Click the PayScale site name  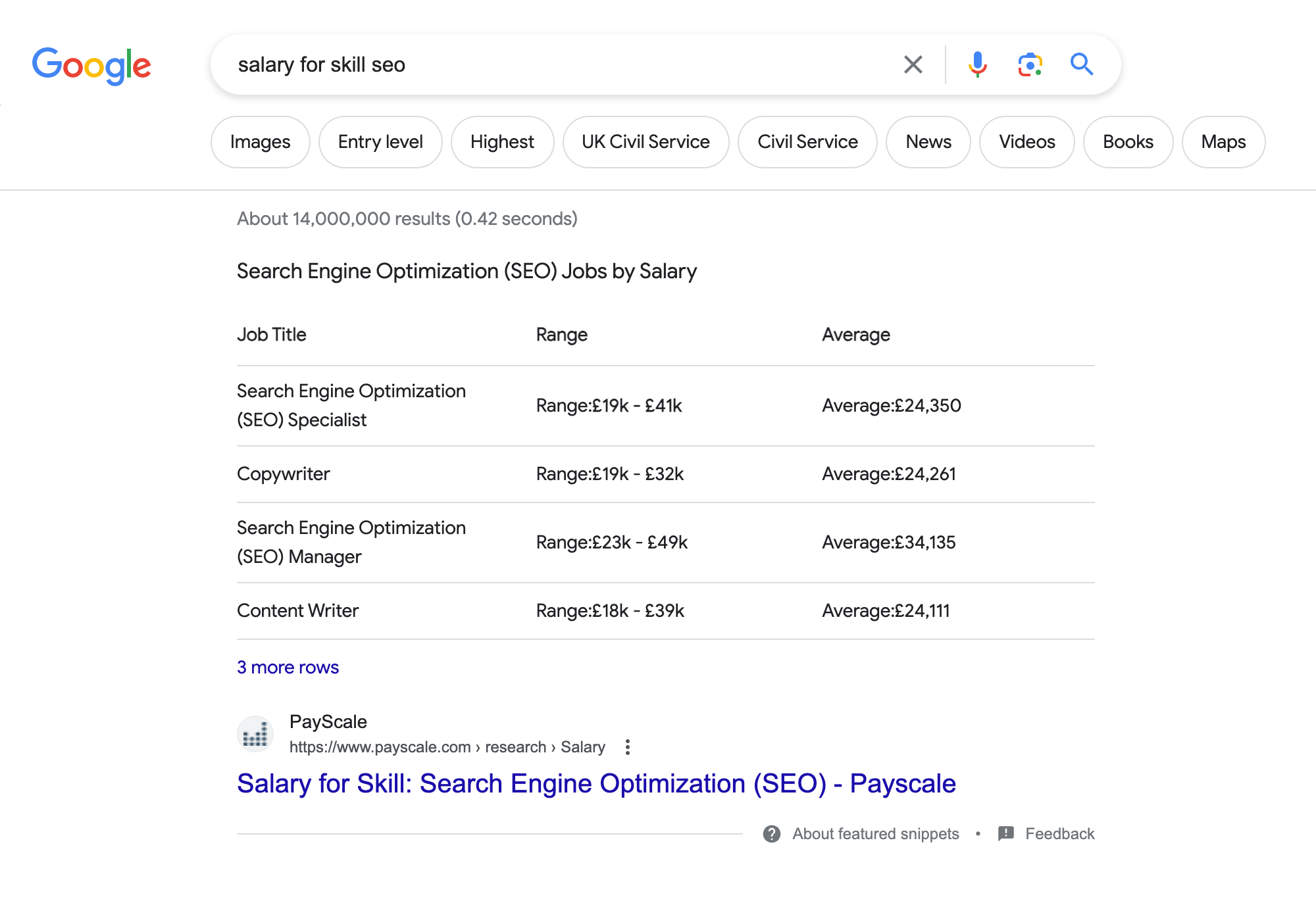tap(328, 722)
